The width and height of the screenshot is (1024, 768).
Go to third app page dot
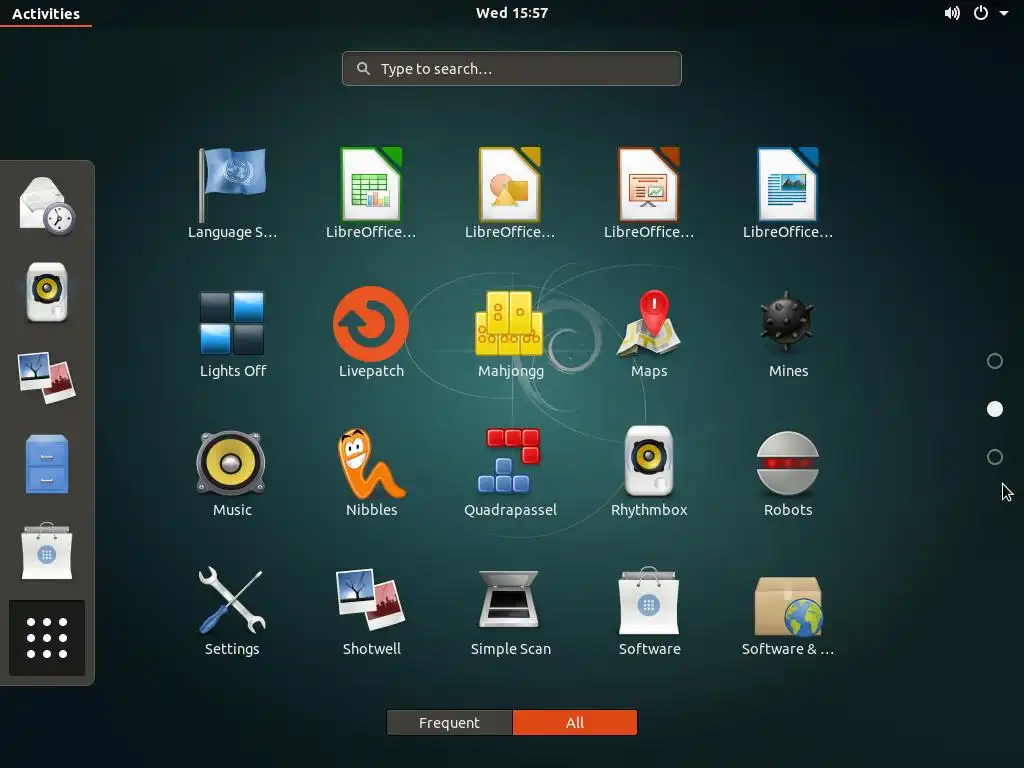pyautogui.click(x=995, y=457)
